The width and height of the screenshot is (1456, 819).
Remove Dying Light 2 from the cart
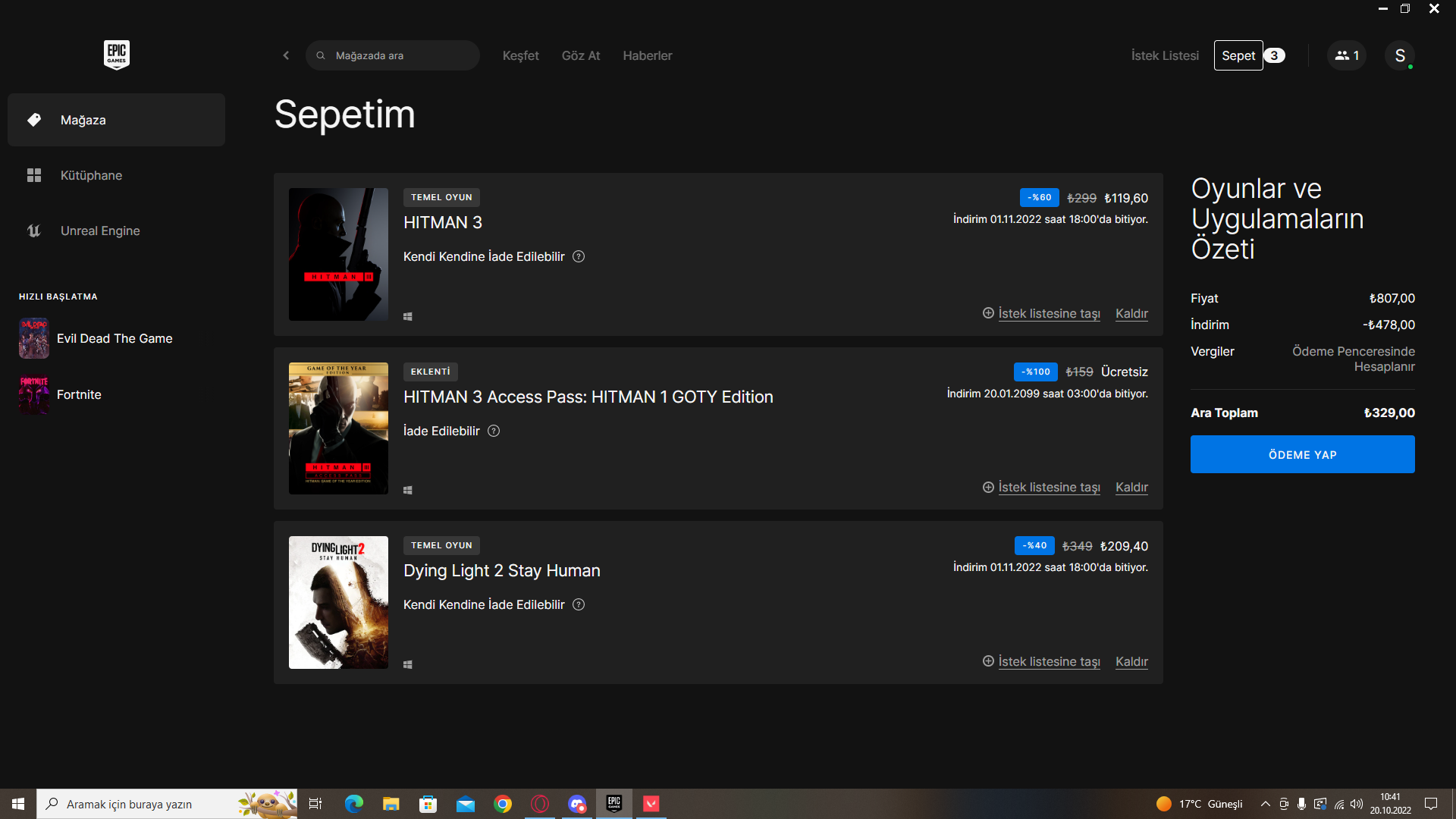pyautogui.click(x=1131, y=661)
